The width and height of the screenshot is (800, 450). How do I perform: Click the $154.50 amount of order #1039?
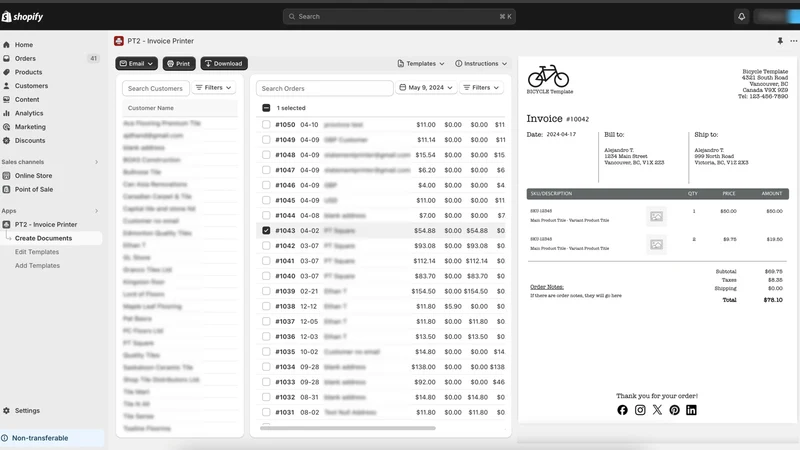pyautogui.click(x=423, y=291)
